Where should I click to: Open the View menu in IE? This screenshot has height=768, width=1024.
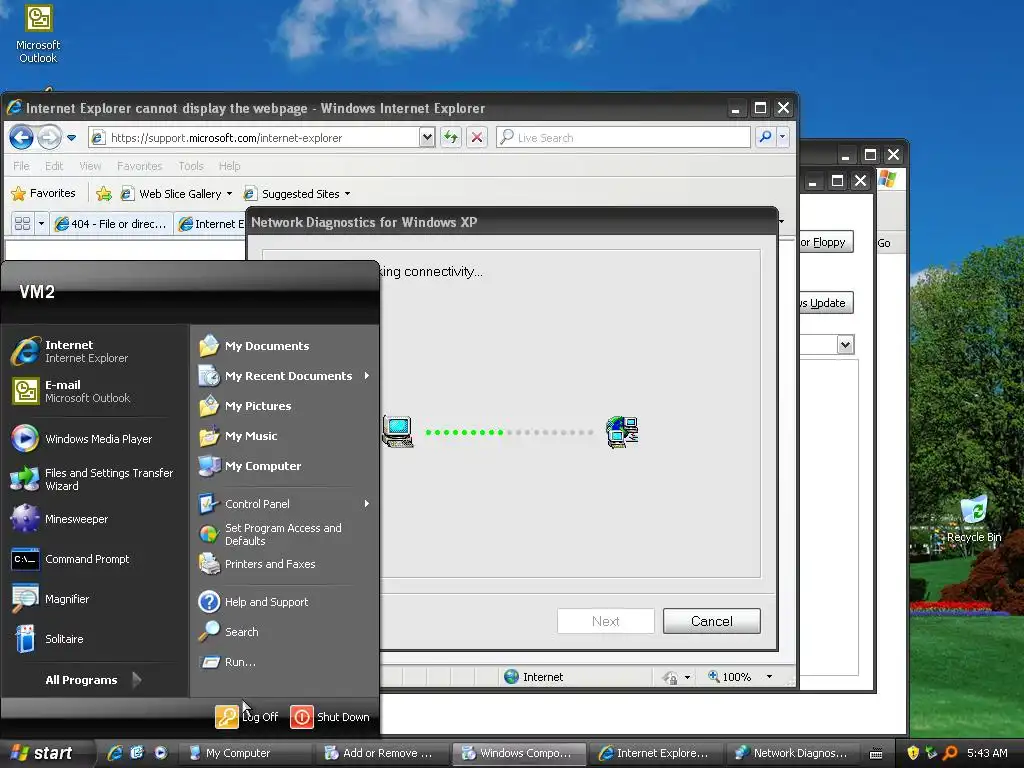tap(89, 166)
